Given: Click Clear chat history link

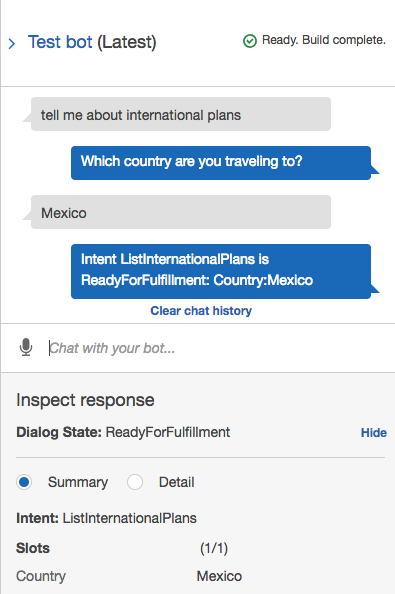Looking at the screenshot, I should click(x=201, y=311).
